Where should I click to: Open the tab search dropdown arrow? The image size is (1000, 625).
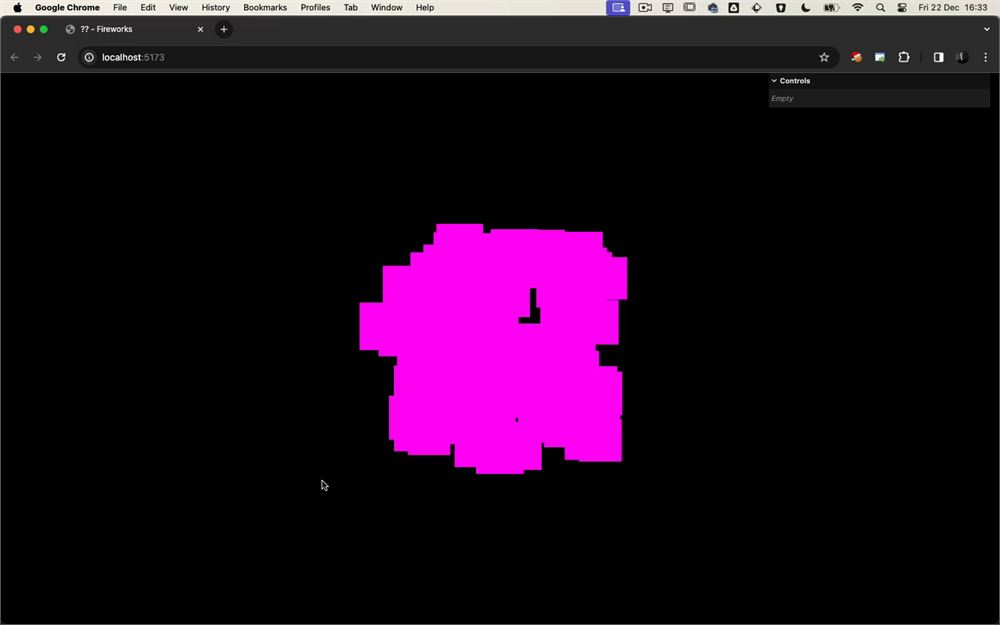point(987,29)
